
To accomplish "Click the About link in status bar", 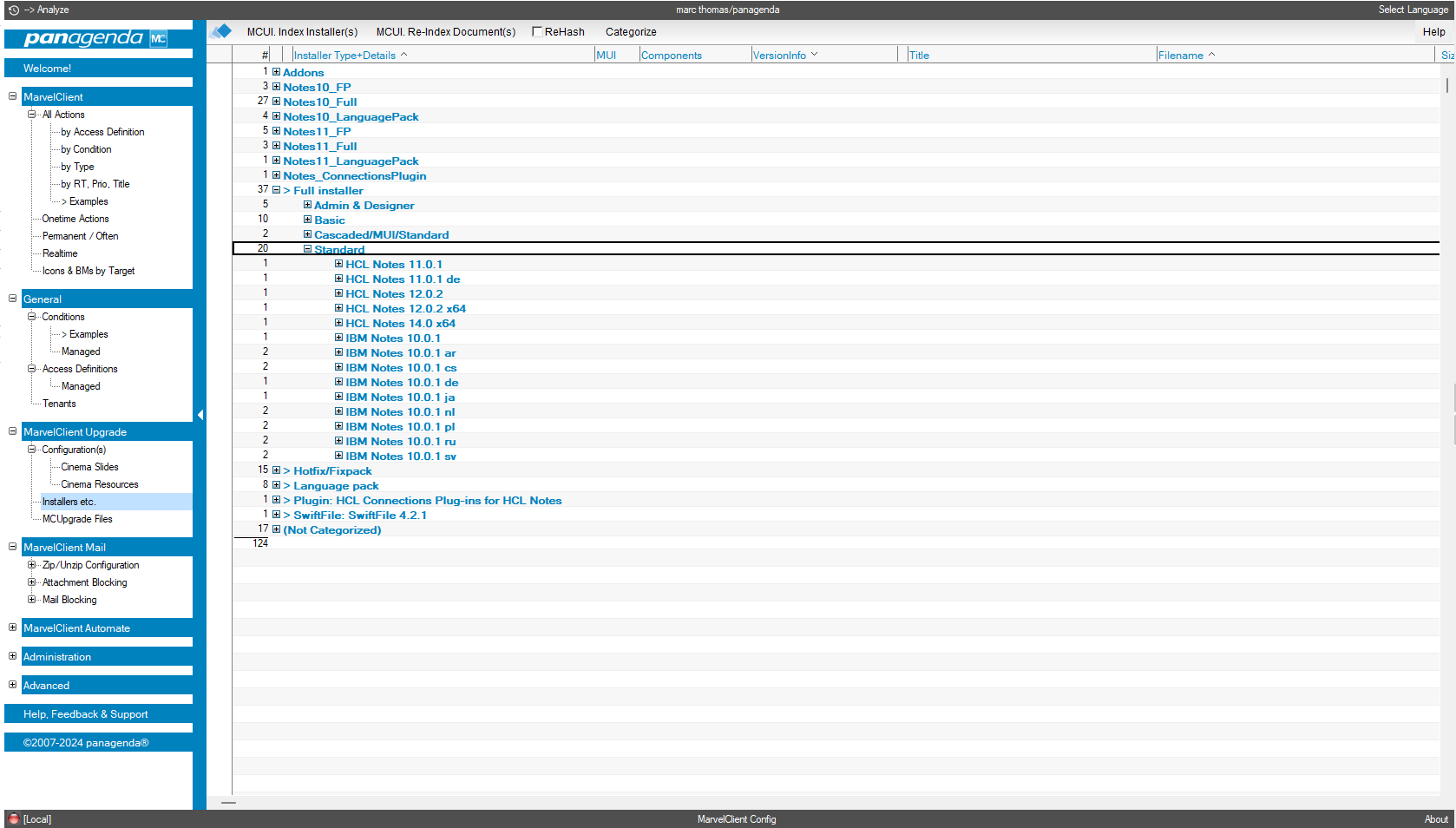I will (x=1436, y=819).
